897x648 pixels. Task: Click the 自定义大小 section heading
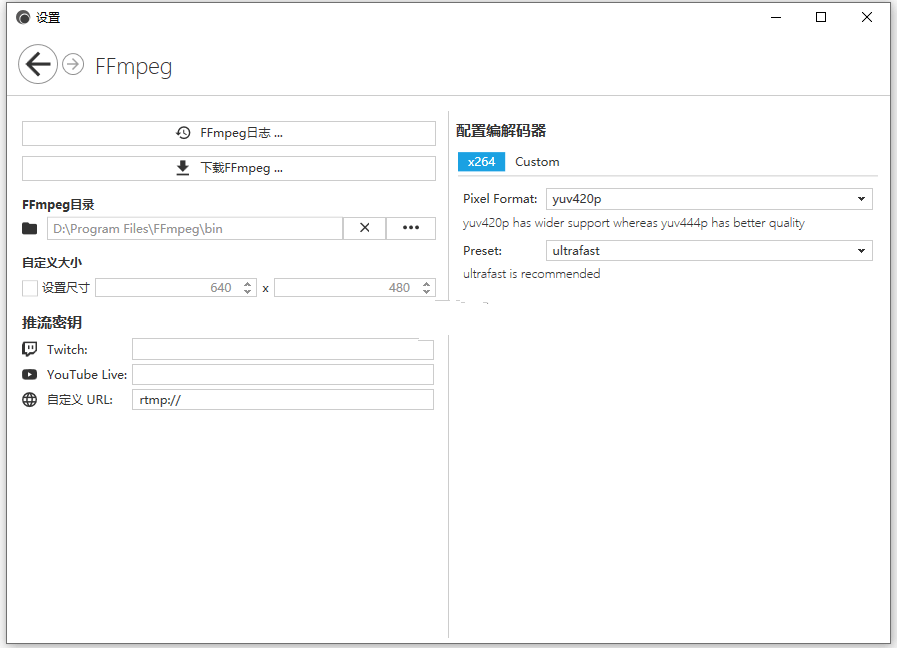pos(52,263)
